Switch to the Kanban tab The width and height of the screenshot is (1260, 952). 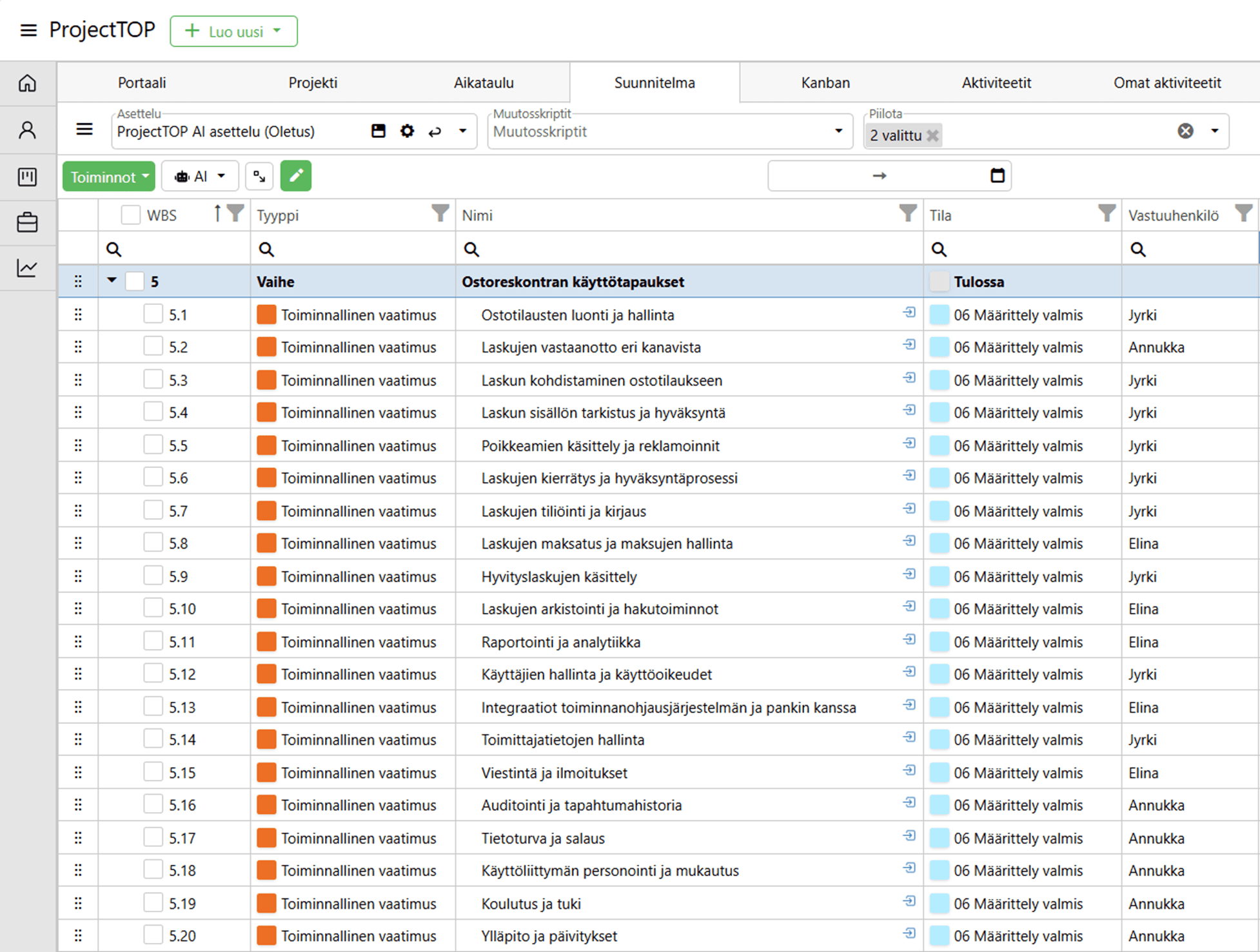825,83
